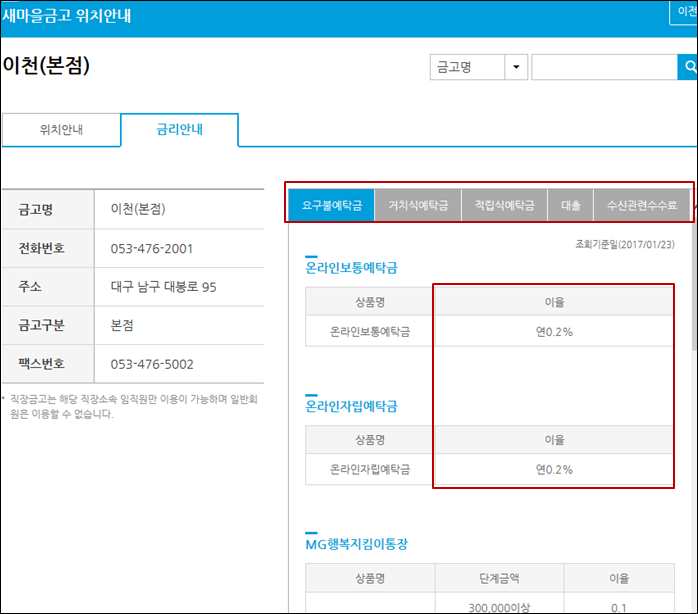This screenshot has width=698, height=614.
Task: Open the 대출 rate tab
Action: (571, 205)
